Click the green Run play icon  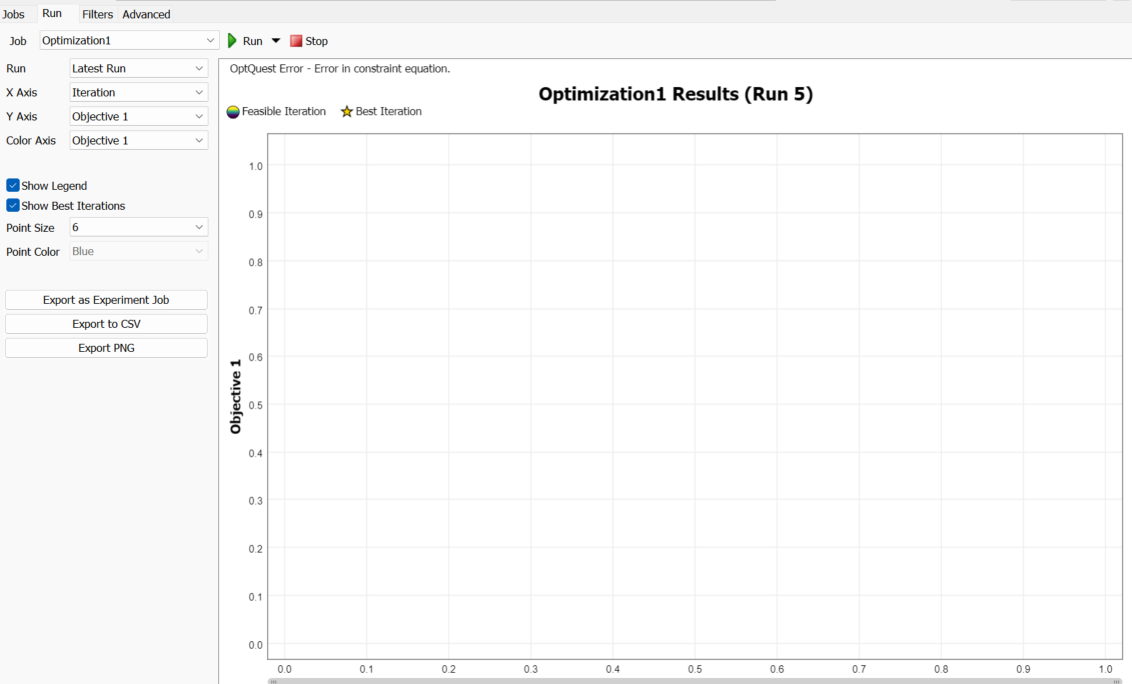click(233, 41)
